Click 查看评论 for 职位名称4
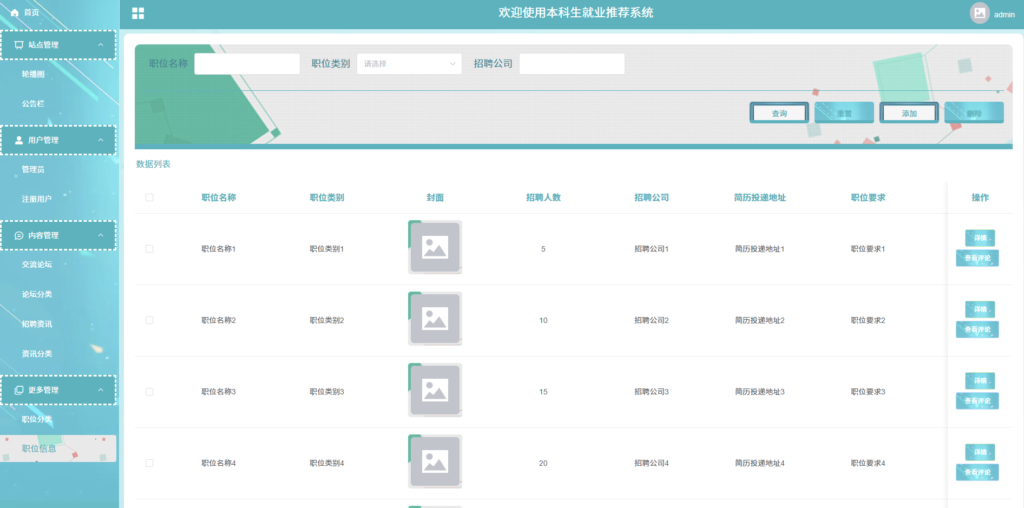Viewport: 1024px width, 508px height. click(978, 472)
